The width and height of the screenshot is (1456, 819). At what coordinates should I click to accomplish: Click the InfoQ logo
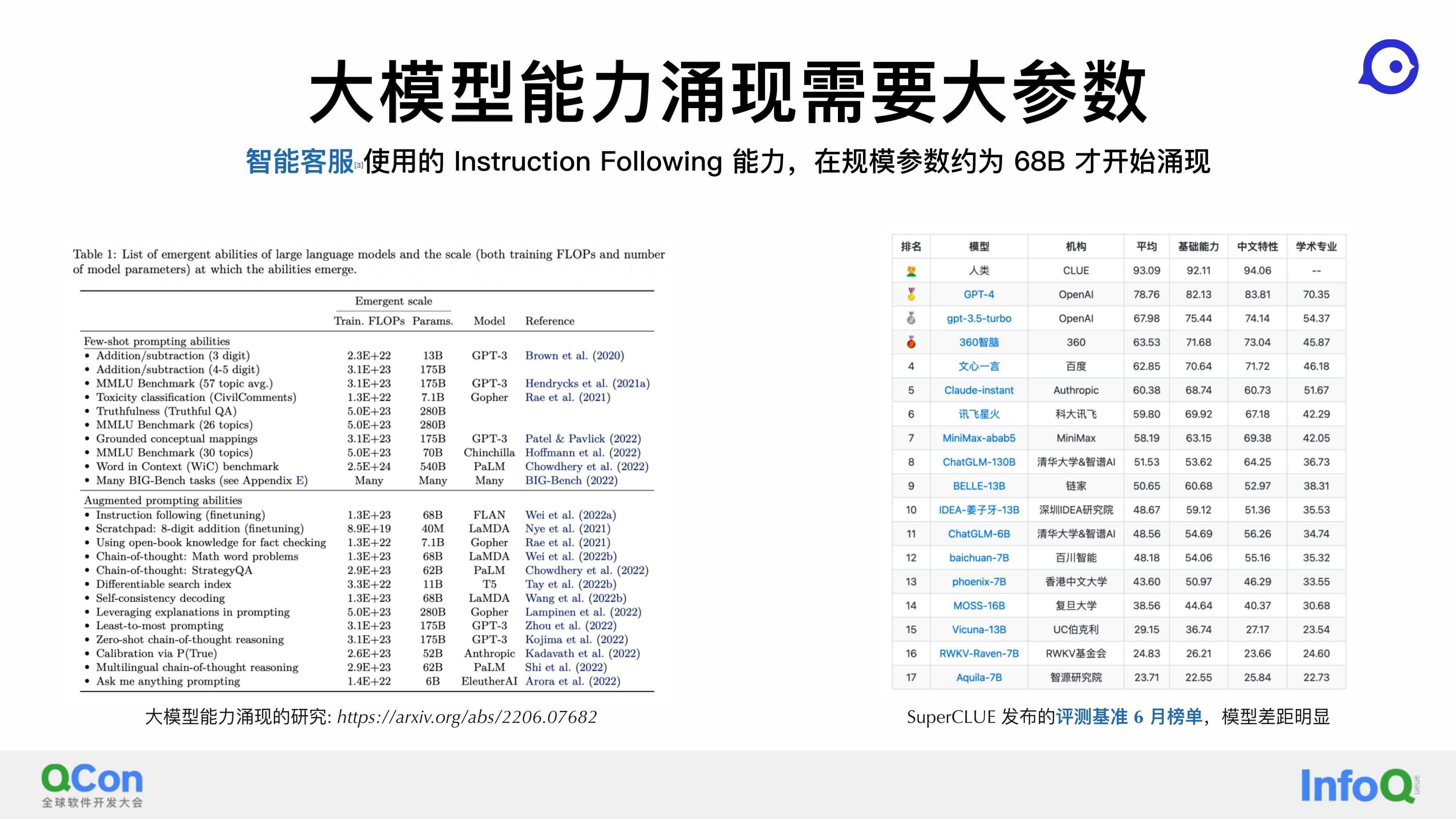pyautogui.click(x=1360, y=785)
